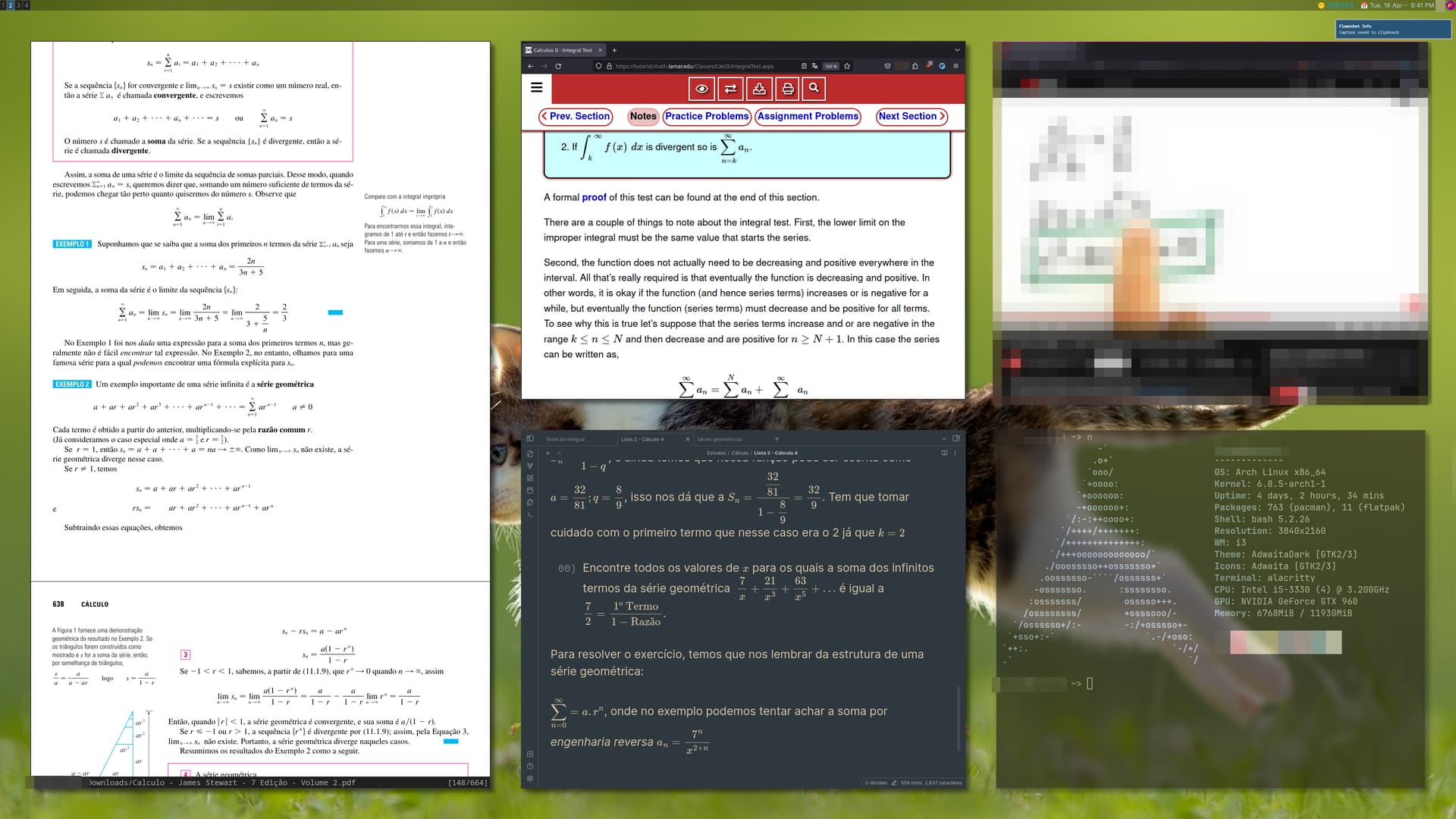Toggle the Obsidian right sidebar

956,438
